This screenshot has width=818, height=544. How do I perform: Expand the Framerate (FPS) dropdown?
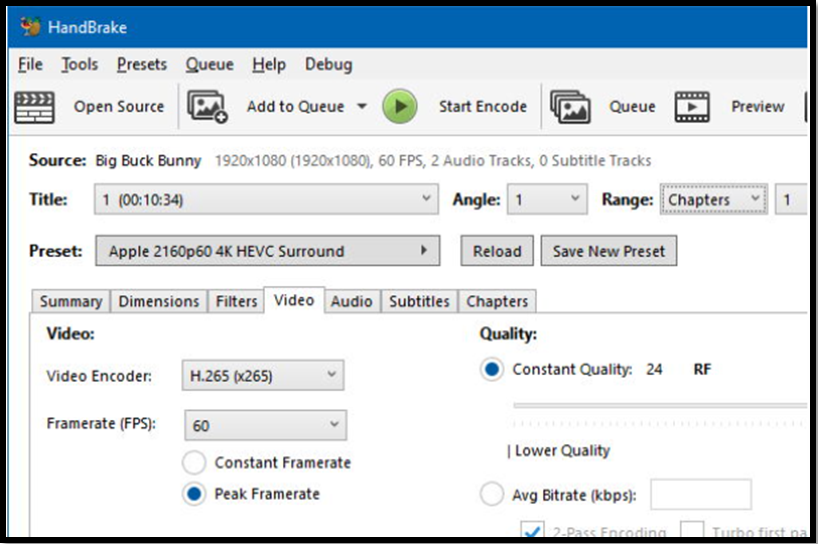click(265, 425)
